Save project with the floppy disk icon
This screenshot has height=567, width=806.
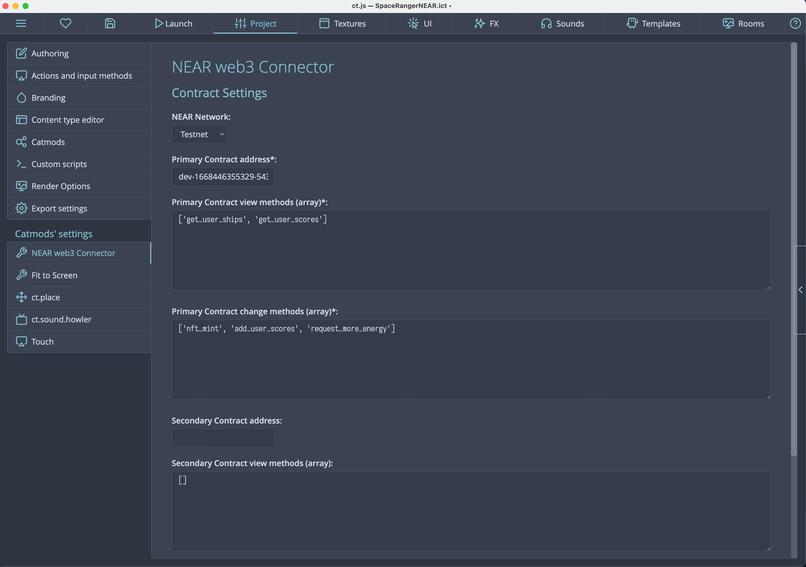110,23
